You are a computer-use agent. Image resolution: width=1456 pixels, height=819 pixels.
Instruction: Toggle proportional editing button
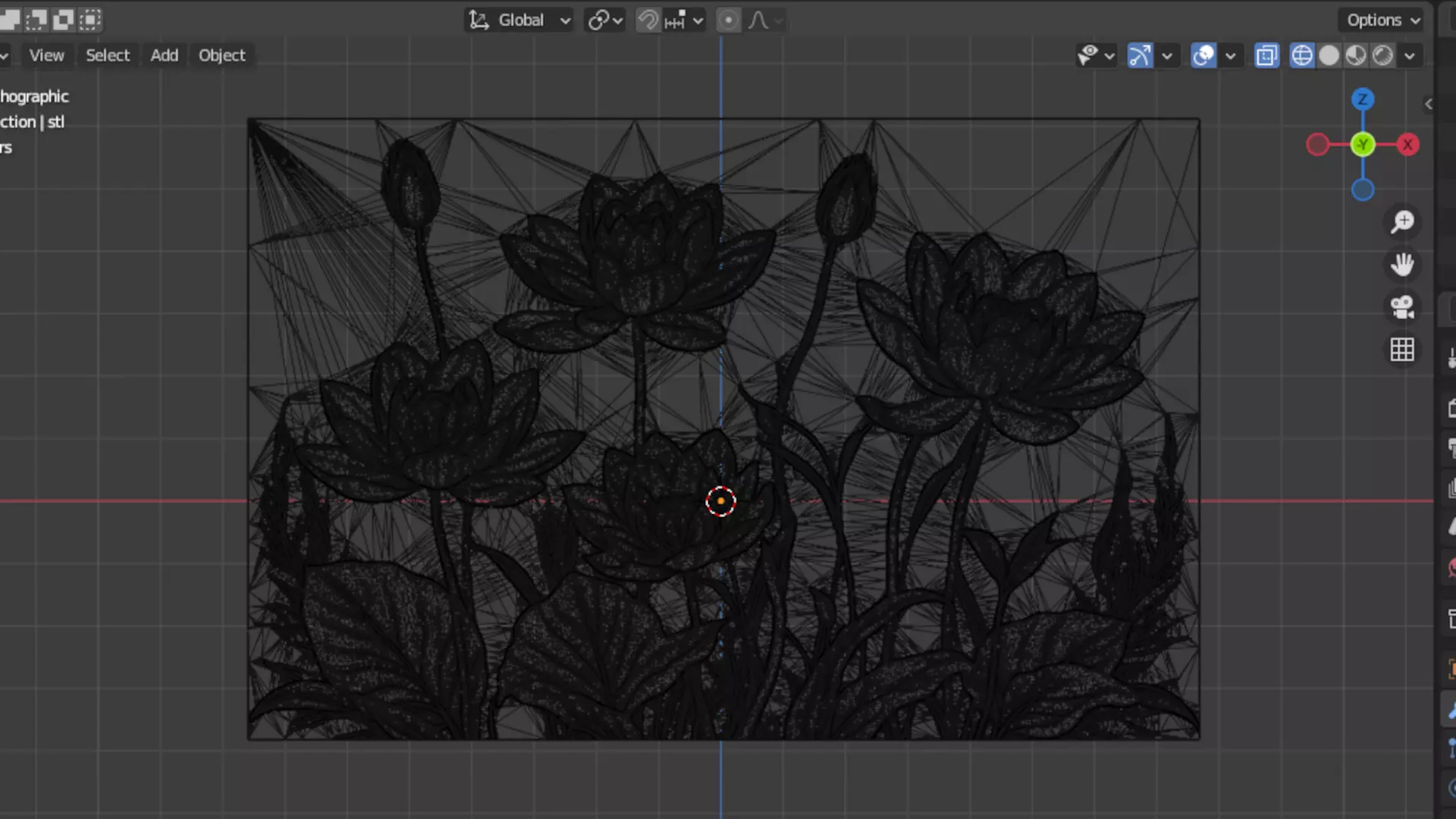727,20
